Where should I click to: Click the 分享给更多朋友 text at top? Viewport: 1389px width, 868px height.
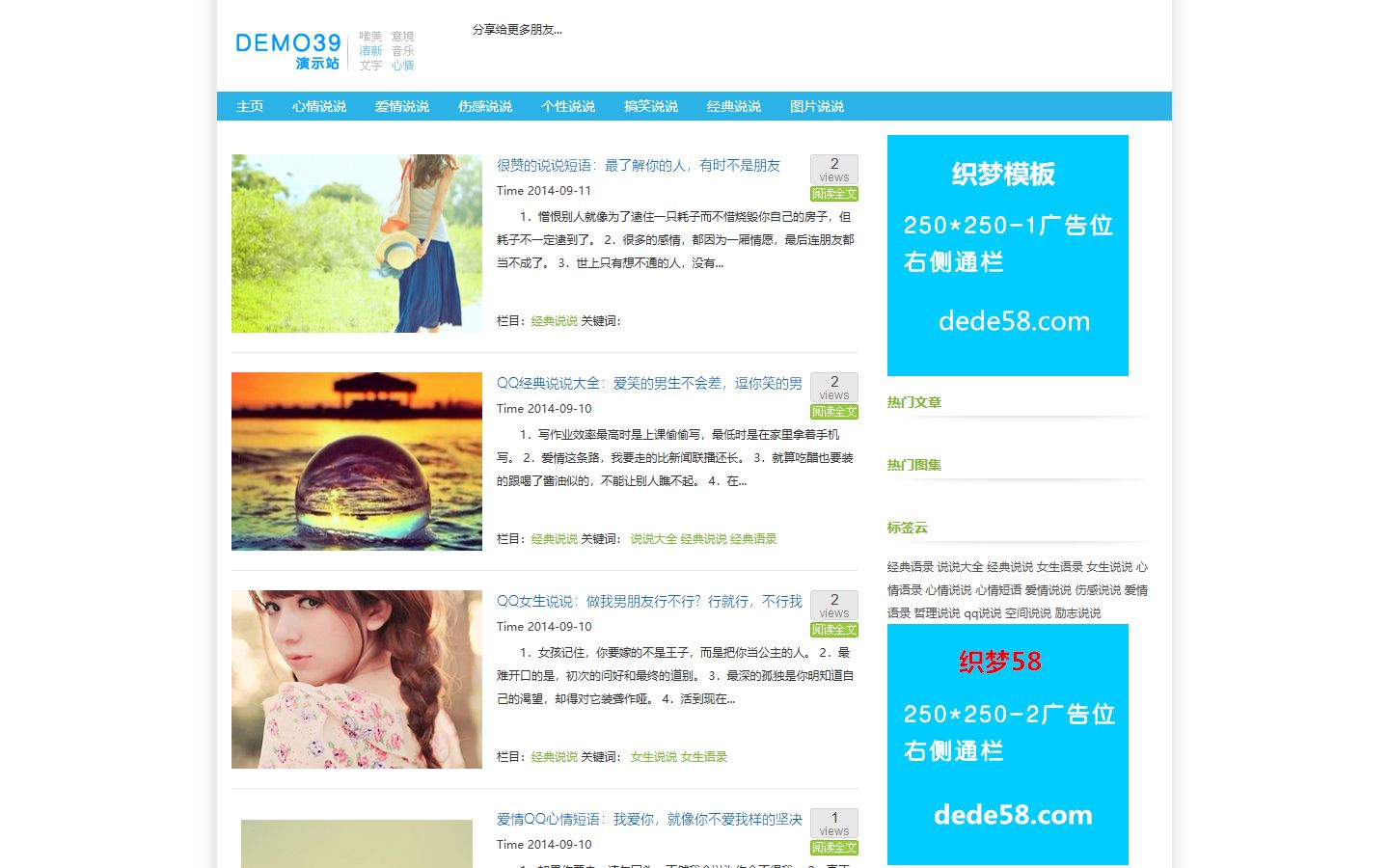coord(517,30)
